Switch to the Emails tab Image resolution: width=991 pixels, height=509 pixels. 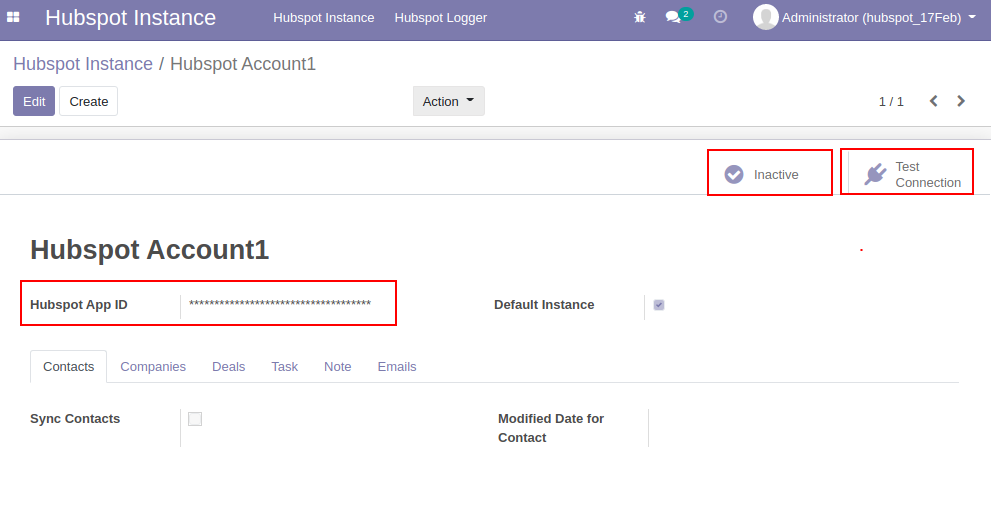coord(397,367)
